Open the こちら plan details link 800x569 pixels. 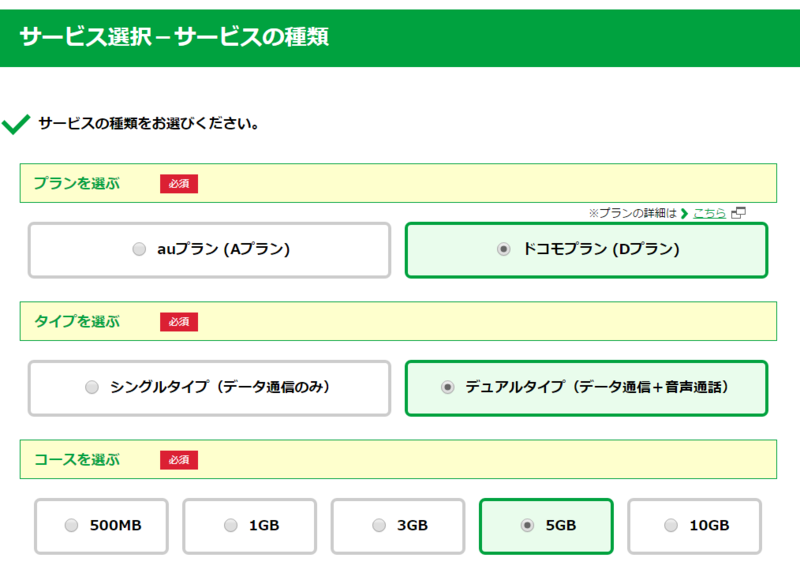click(x=709, y=213)
